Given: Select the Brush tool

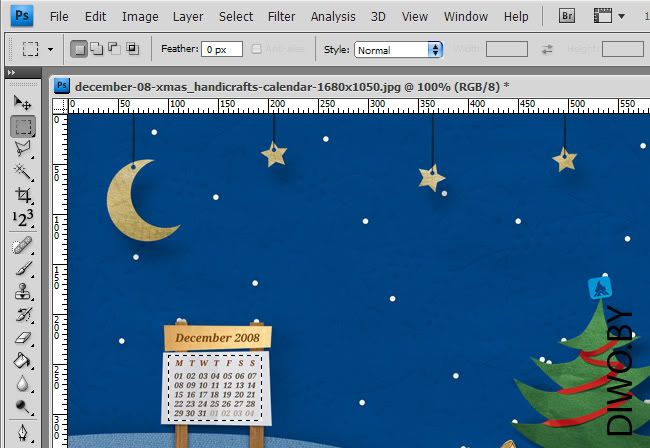Looking at the screenshot, I should 23,269.
